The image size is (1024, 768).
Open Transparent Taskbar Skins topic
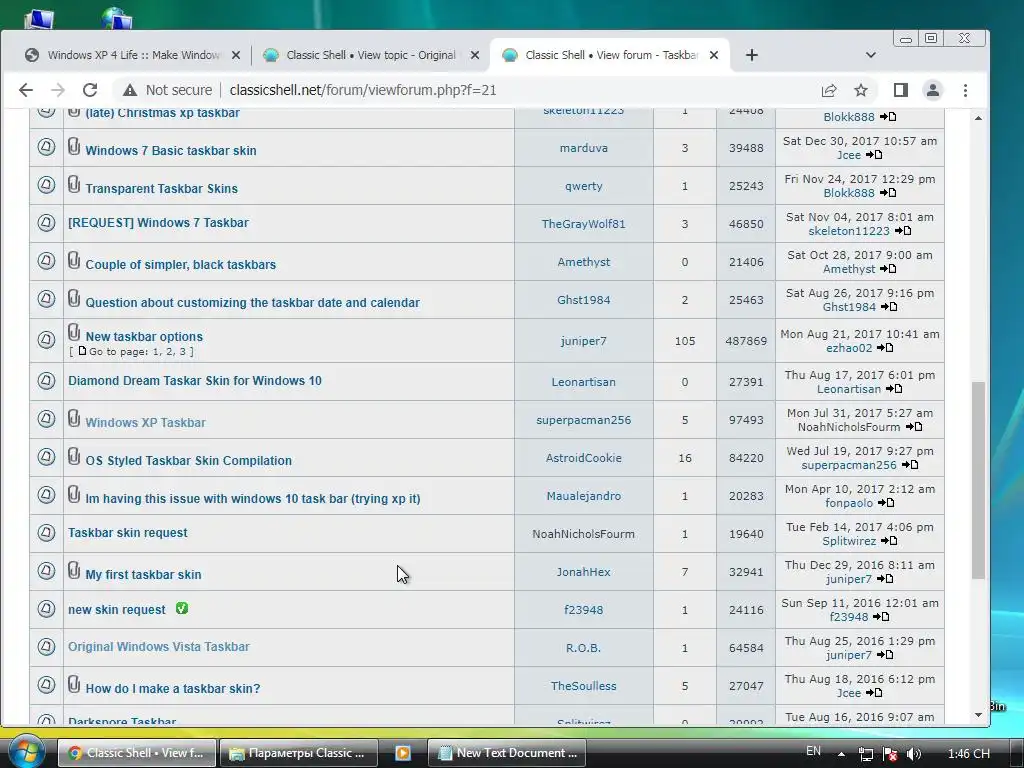[161, 189]
